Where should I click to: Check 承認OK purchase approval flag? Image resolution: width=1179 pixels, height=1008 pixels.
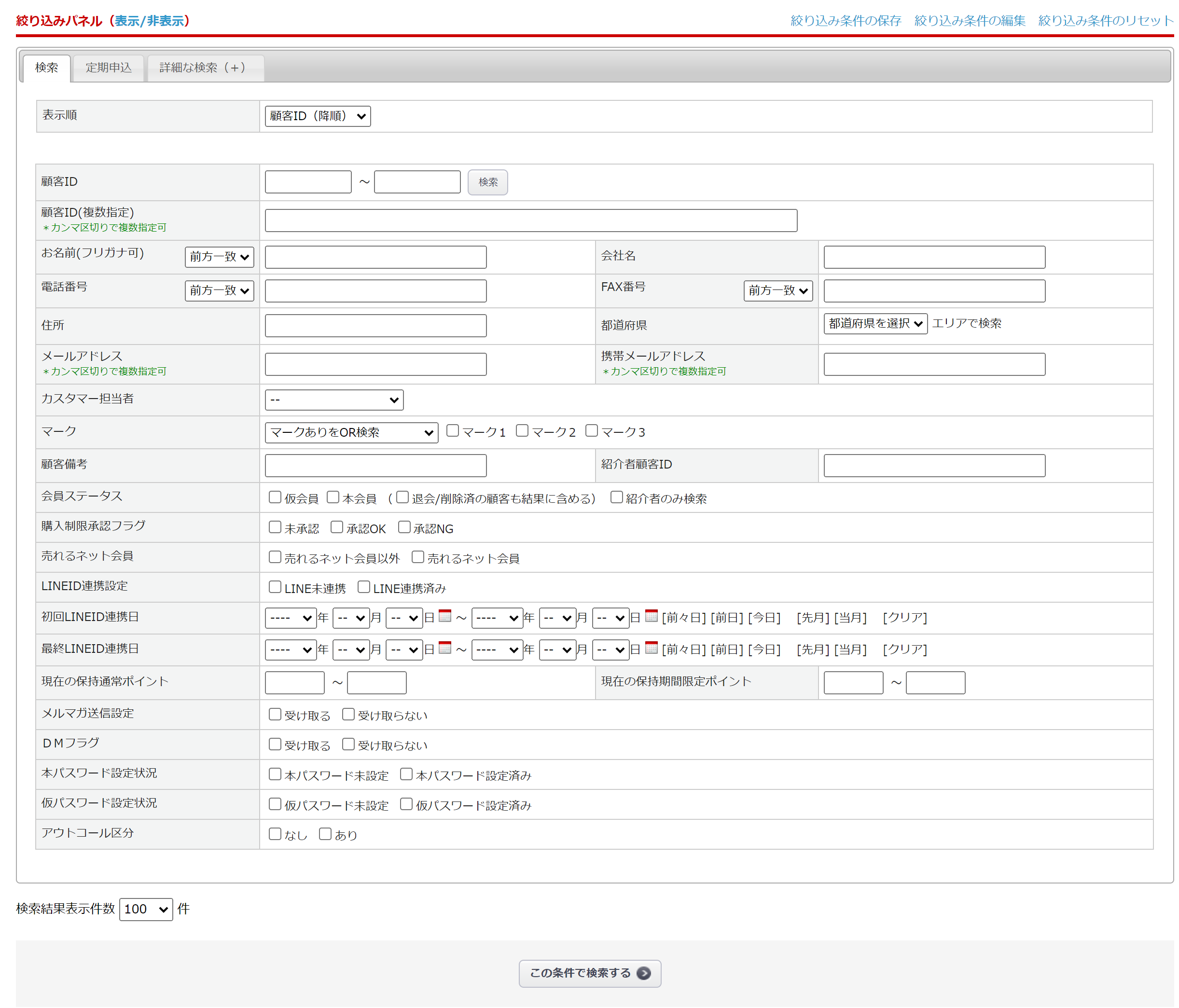pos(337,527)
